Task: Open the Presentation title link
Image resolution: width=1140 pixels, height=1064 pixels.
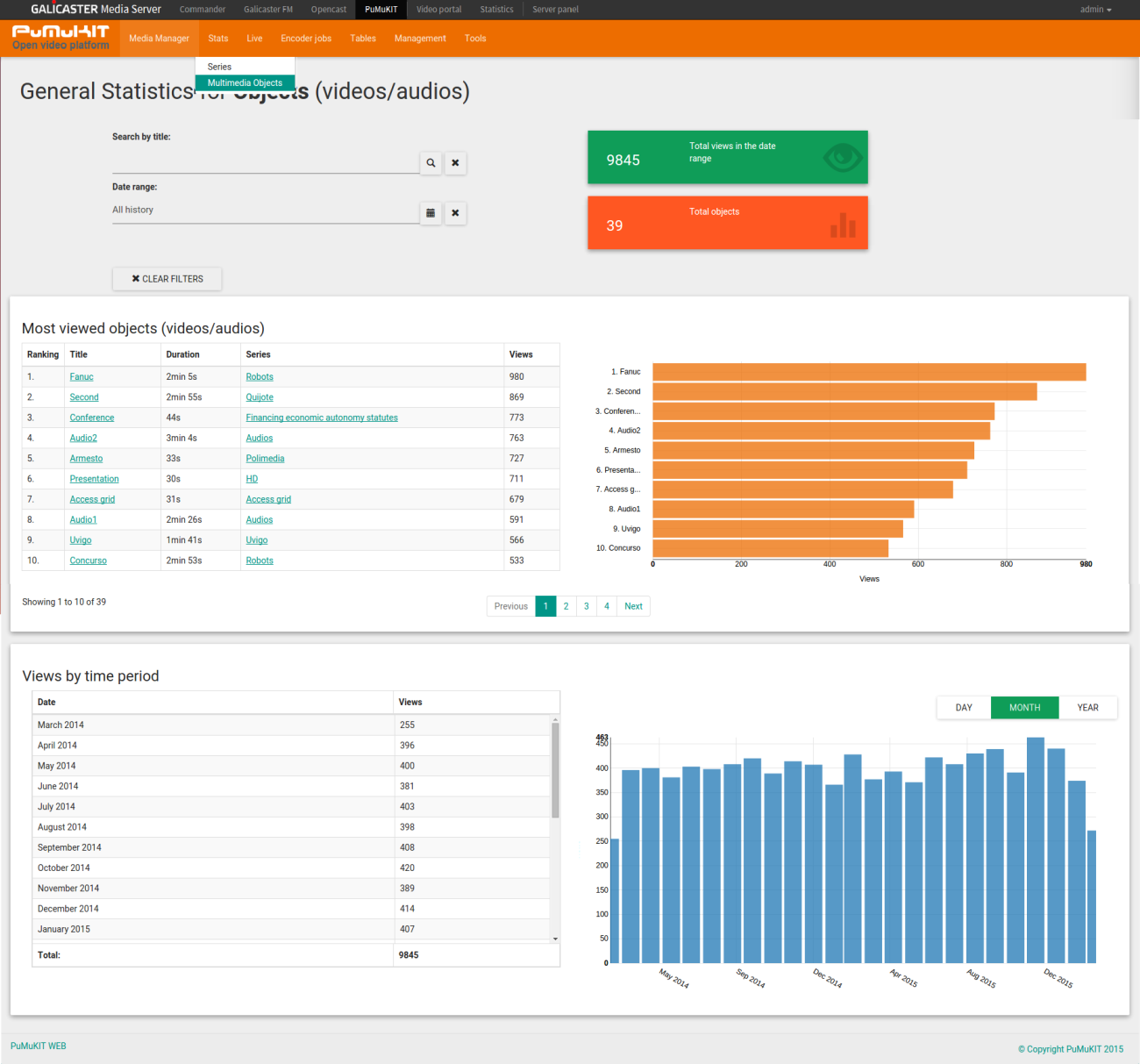Action: click(x=94, y=479)
